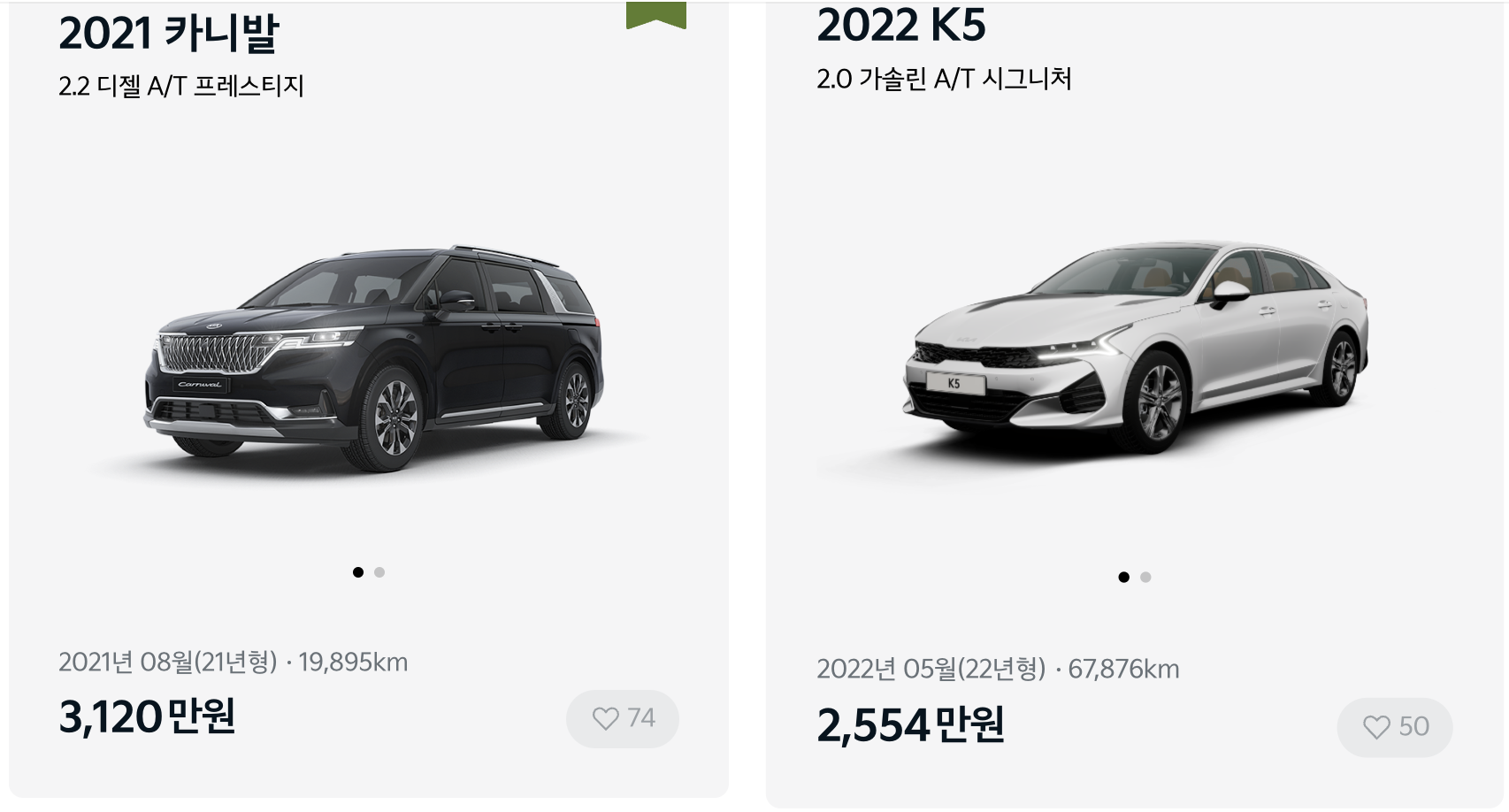Click the 2.2 디젤 A/T 프레스티지 trim text

point(181,86)
